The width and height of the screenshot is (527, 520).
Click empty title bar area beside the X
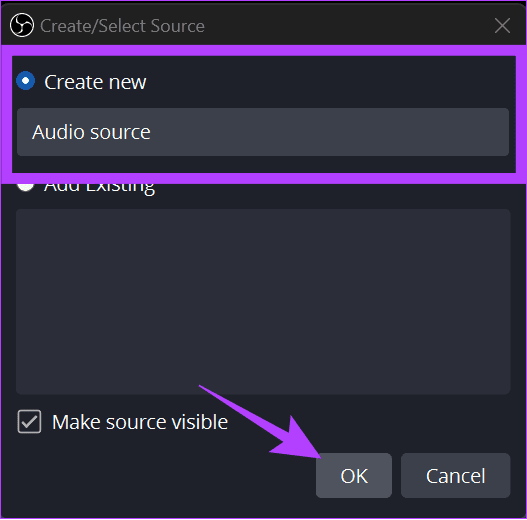(x=350, y=26)
